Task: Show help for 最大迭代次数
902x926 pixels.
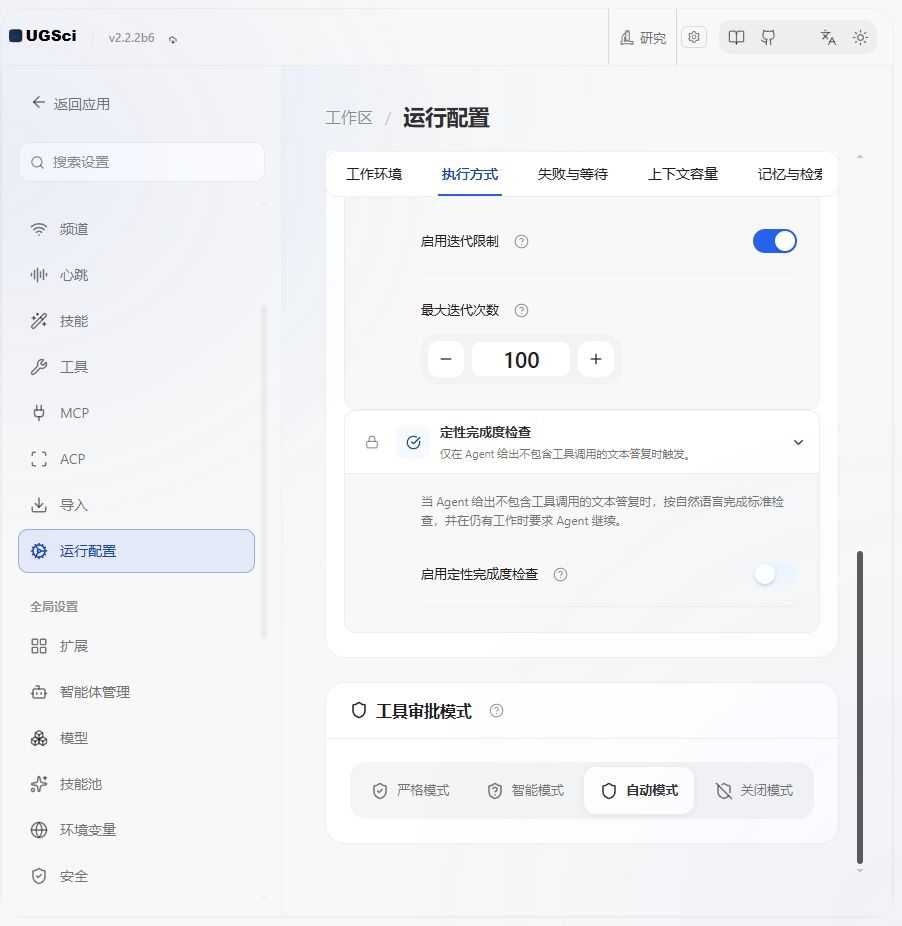Action: (521, 311)
